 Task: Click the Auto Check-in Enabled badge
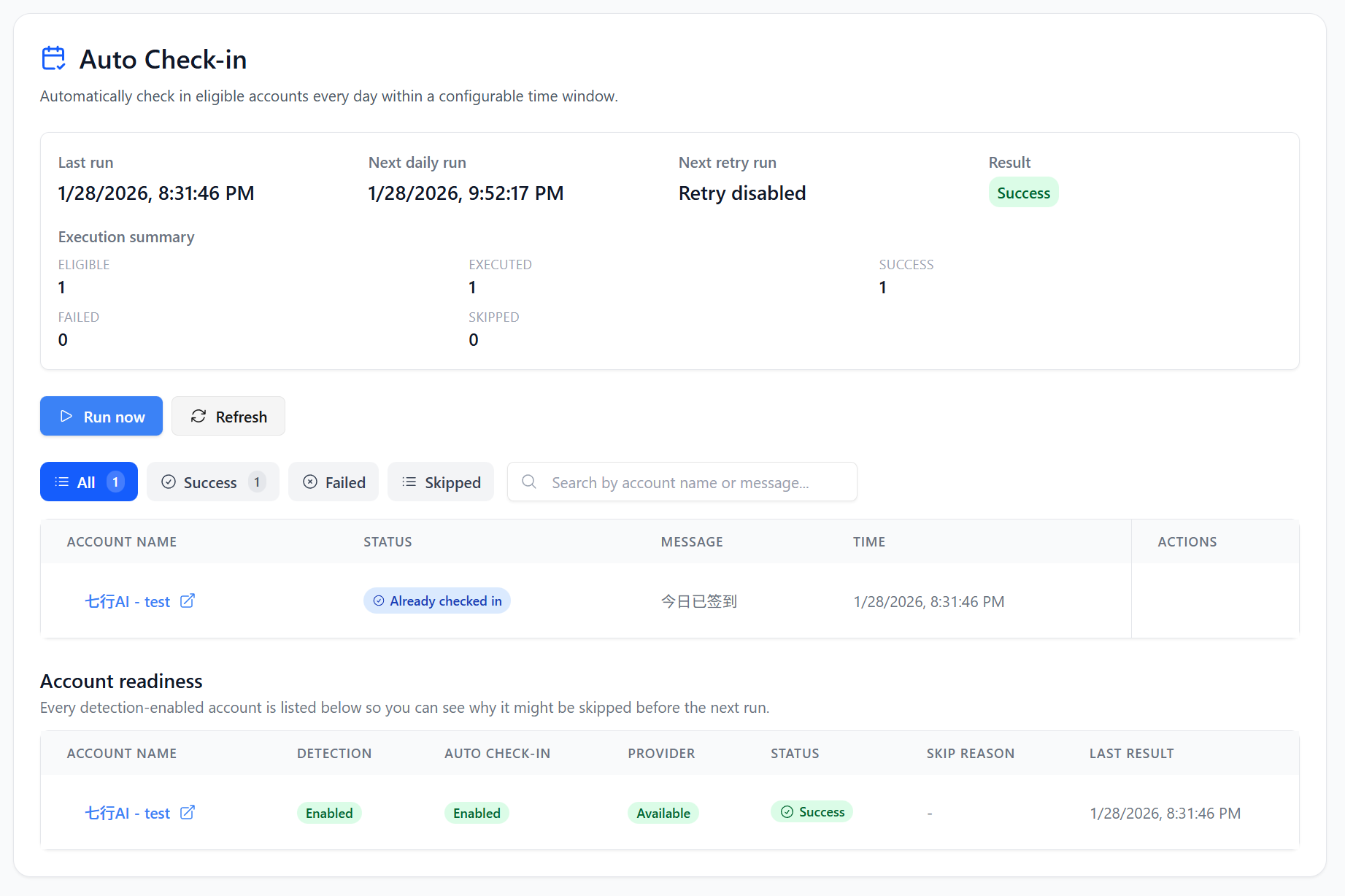(477, 813)
